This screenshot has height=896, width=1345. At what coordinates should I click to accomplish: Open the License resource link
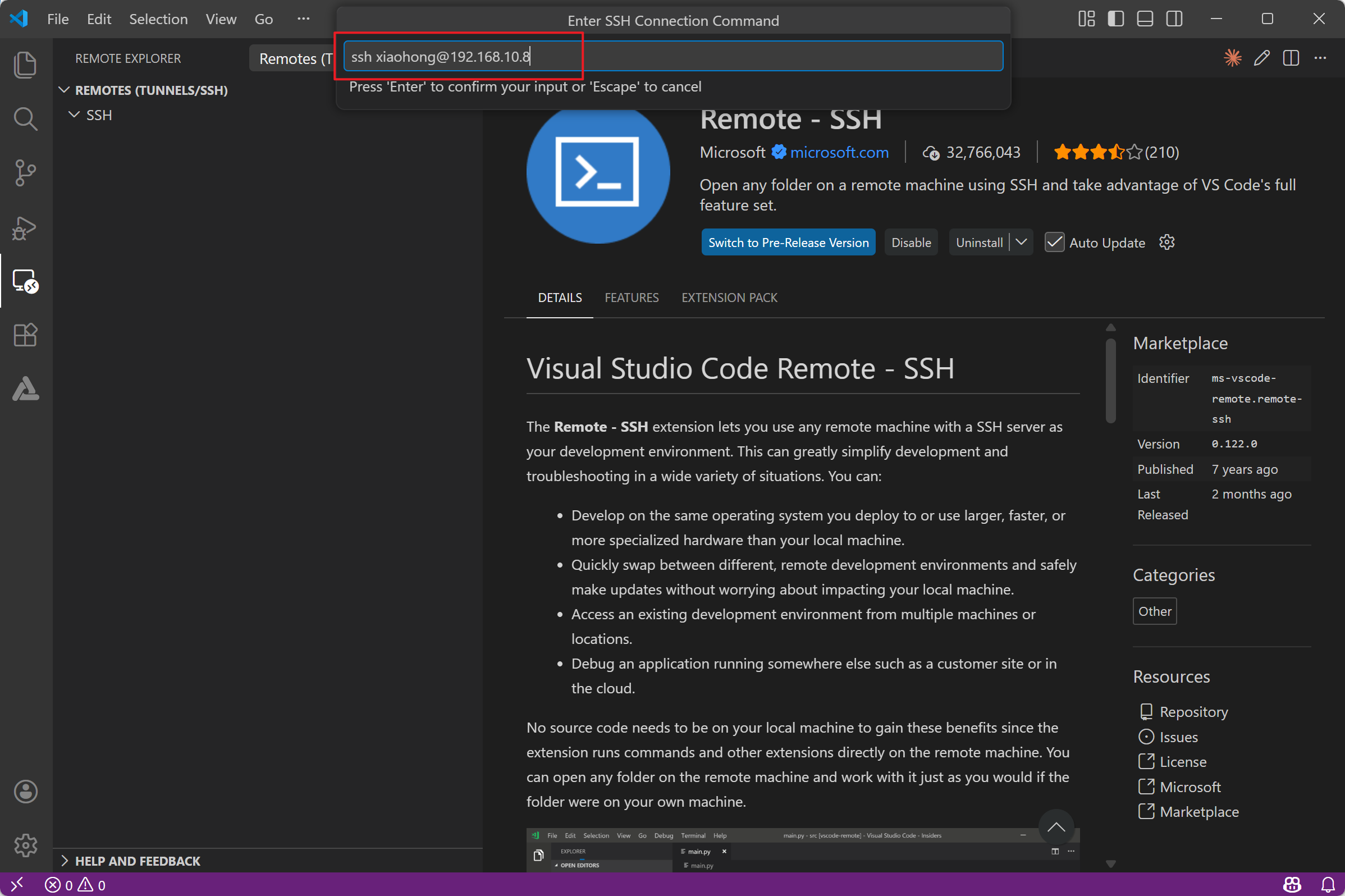point(1183,761)
